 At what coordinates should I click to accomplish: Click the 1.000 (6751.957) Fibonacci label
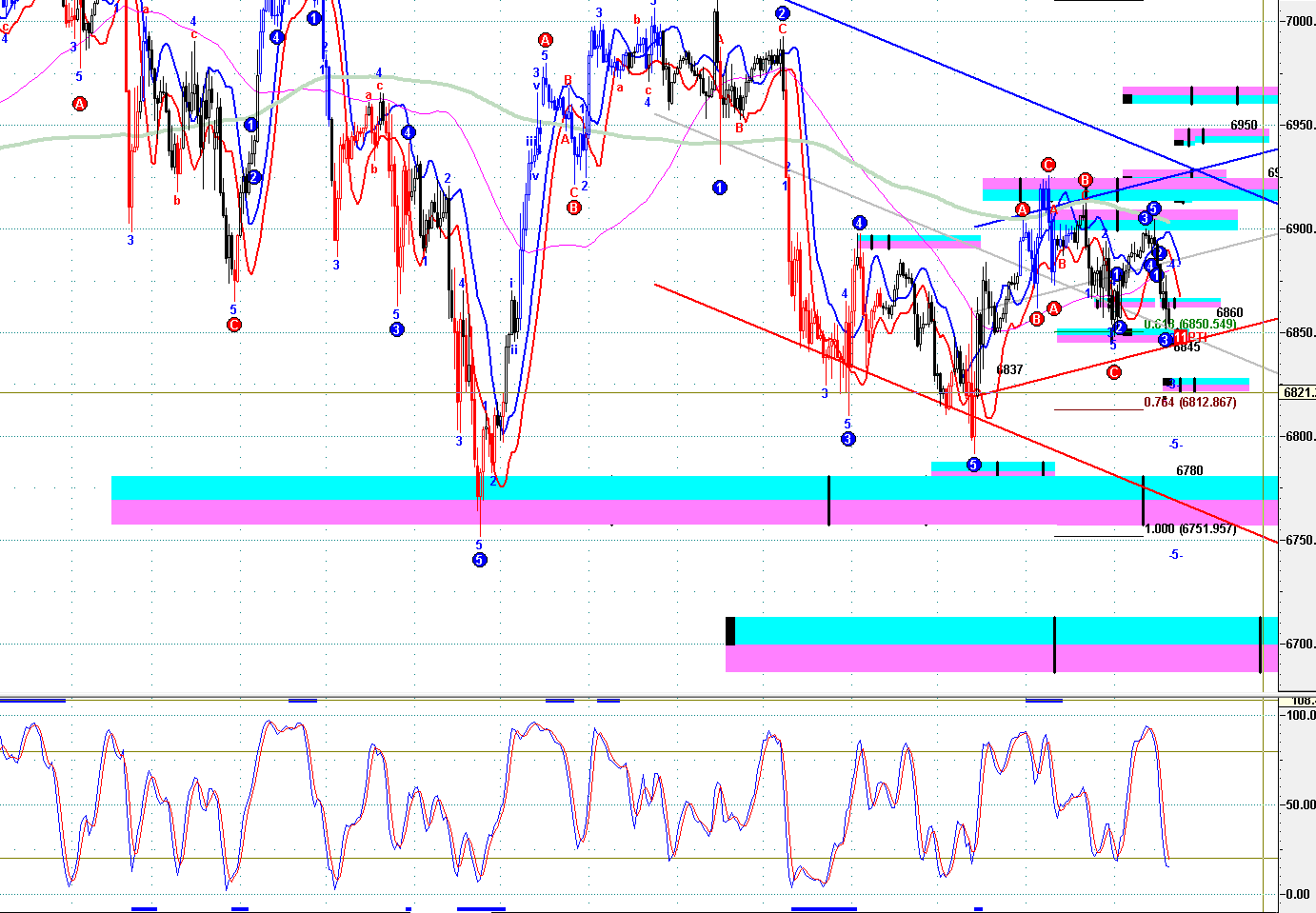[x=1190, y=529]
